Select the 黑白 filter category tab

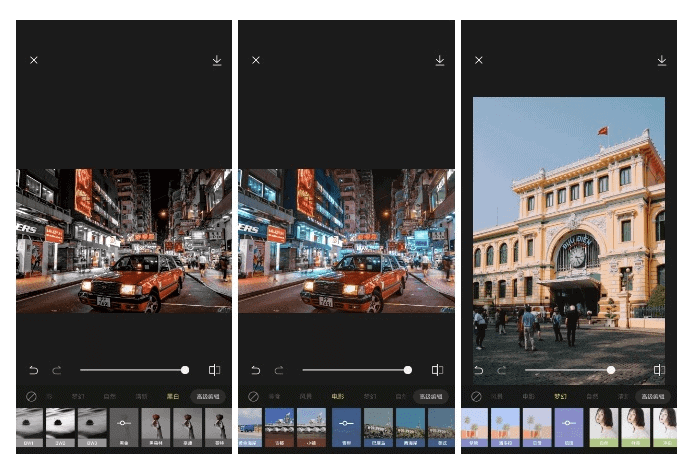[x=172, y=397]
